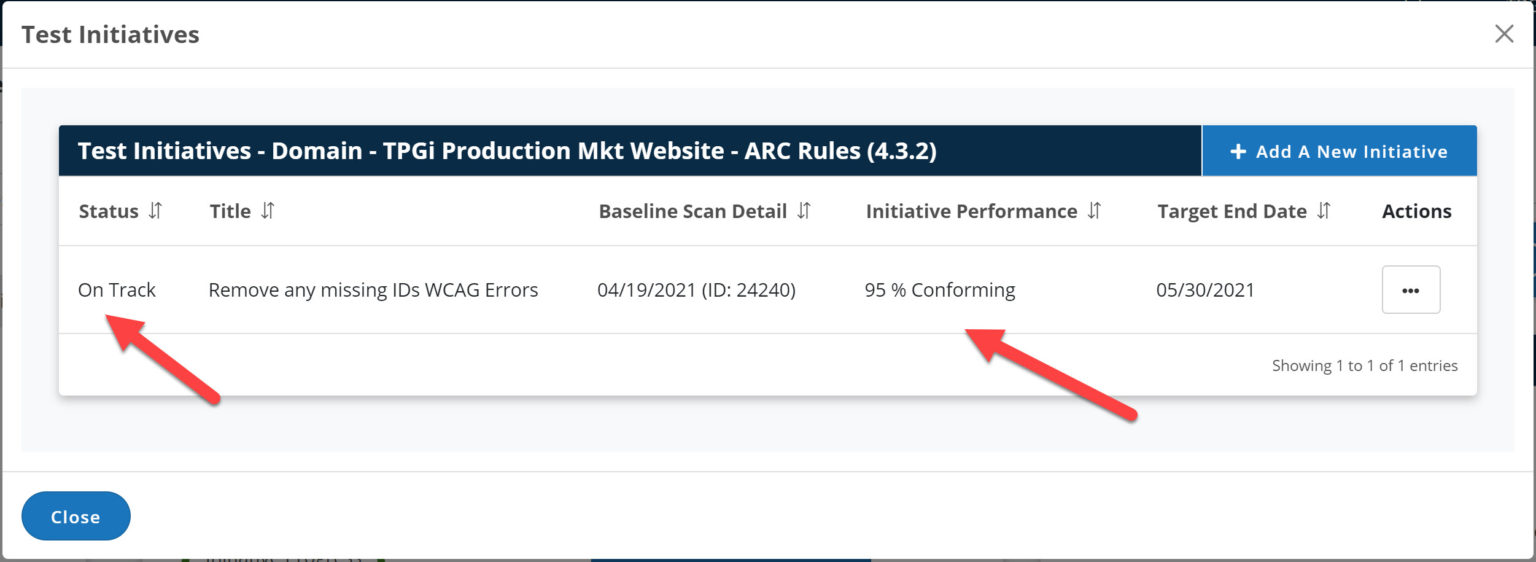Click Initiative Performance sort arrows icon
The image size is (1536, 562).
1094,211
